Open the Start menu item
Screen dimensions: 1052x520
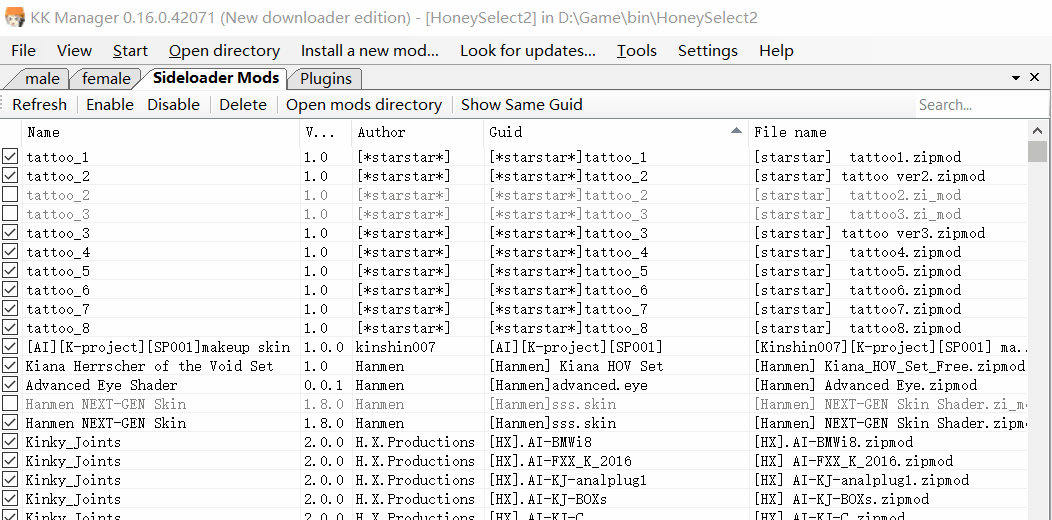click(130, 51)
